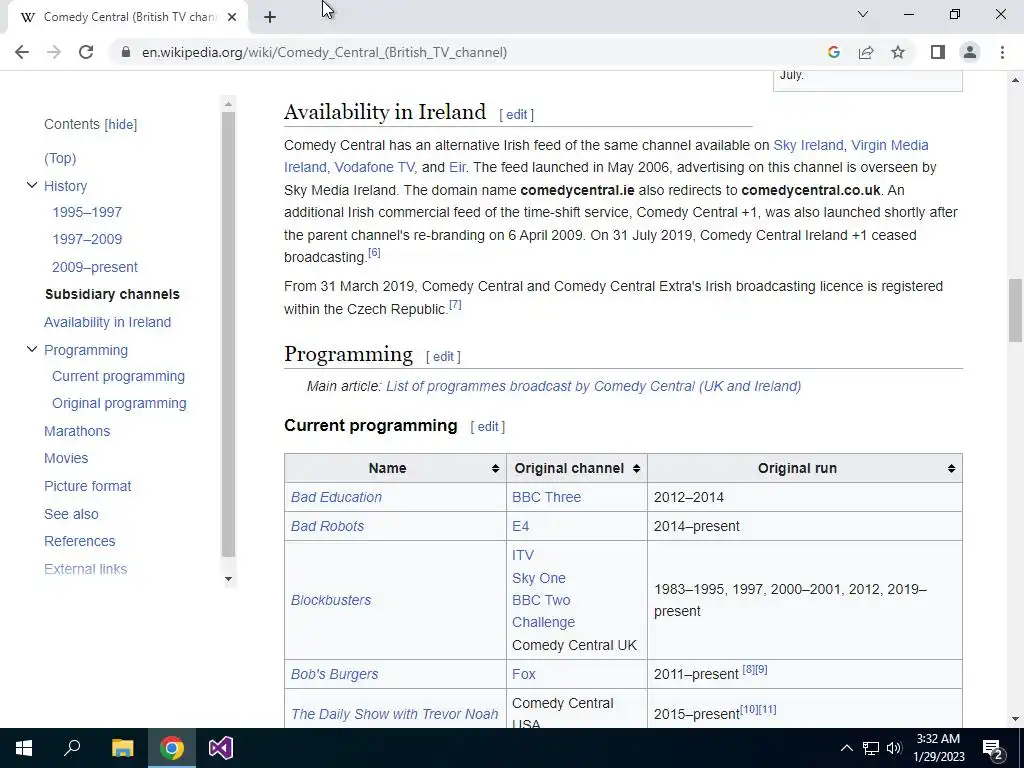Screen dimensions: 1024x768
Task: Open Visual Studio from taskbar
Action: pyautogui.click(x=221, y=748)
